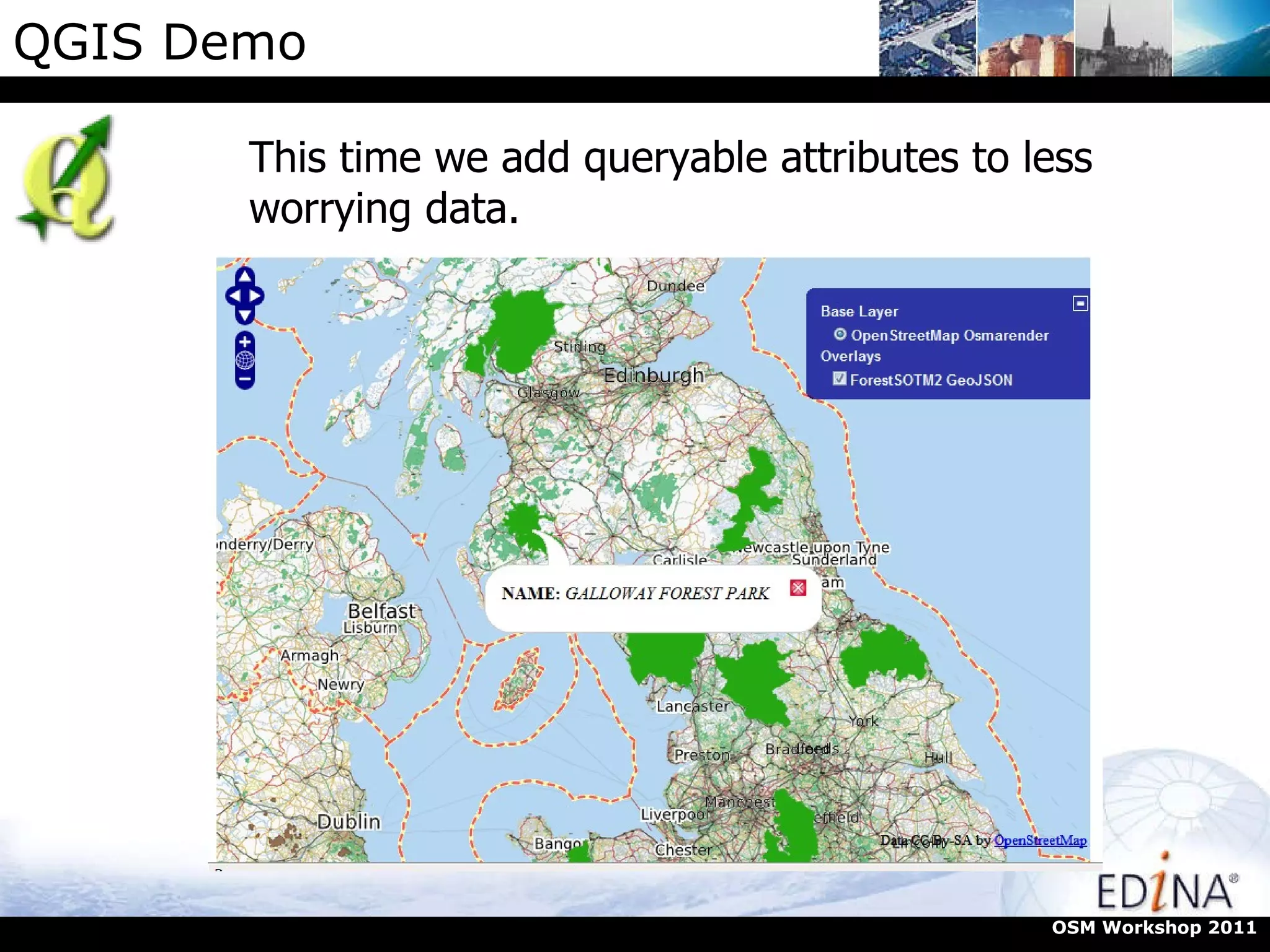Click the Base Layer heading
This screenshot has width=1270, height=952.
859,311
